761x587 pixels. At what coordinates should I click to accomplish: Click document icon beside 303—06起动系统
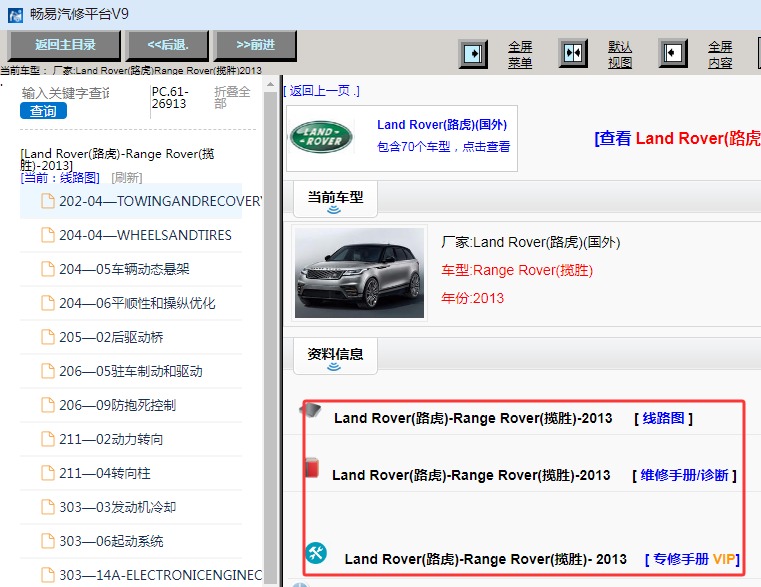pyautogui.click(x=48, y=541)
